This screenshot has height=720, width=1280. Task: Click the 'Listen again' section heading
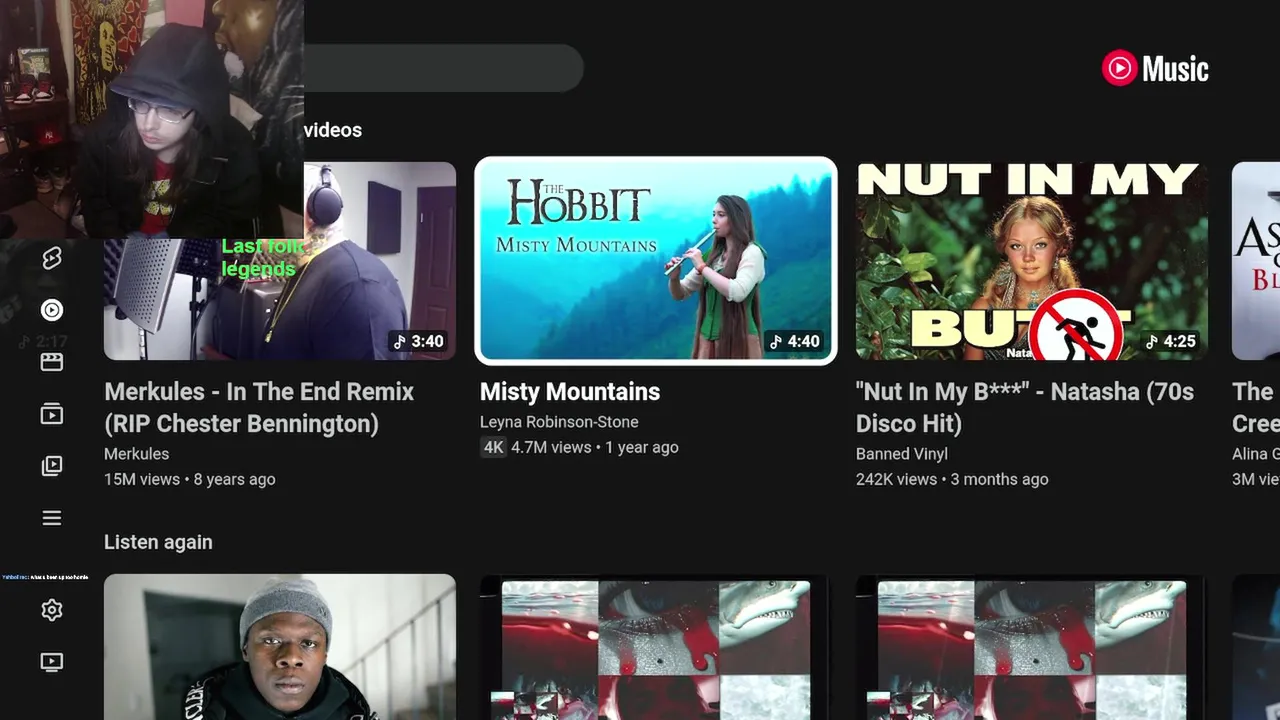pyautogui.click(x=158, y=542)
